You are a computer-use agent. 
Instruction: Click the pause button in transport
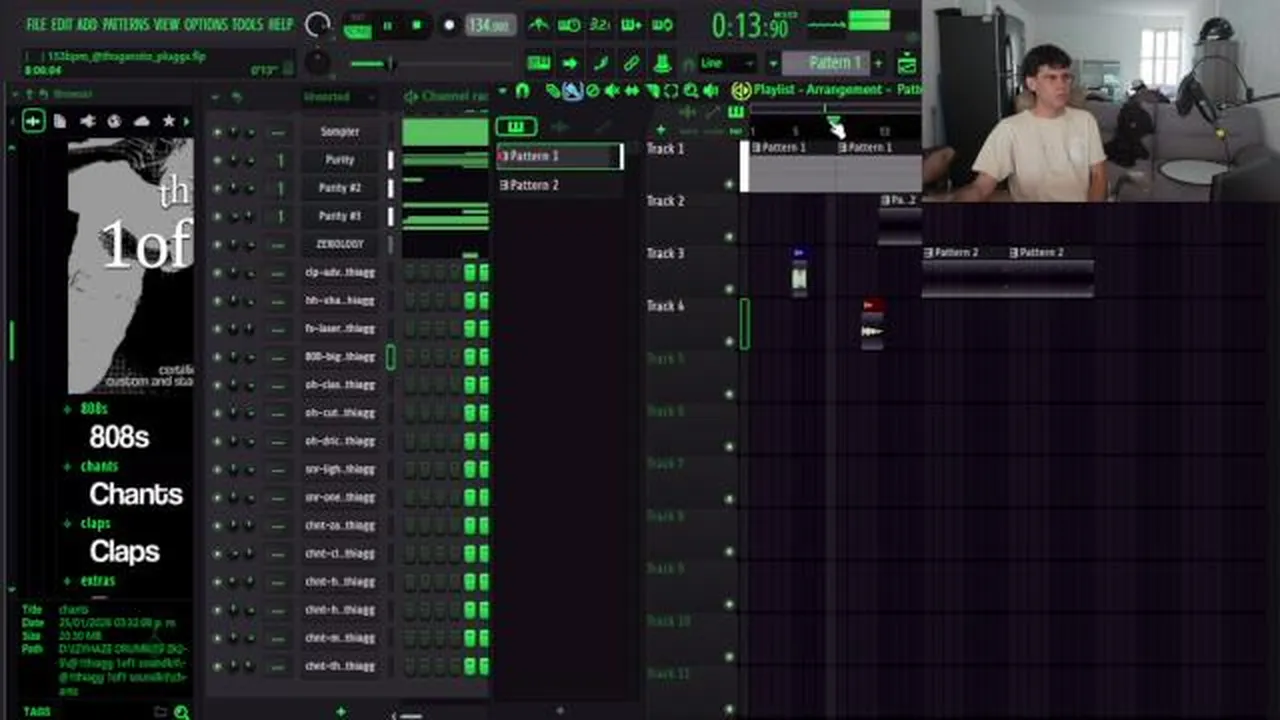(x=388, y=26)
